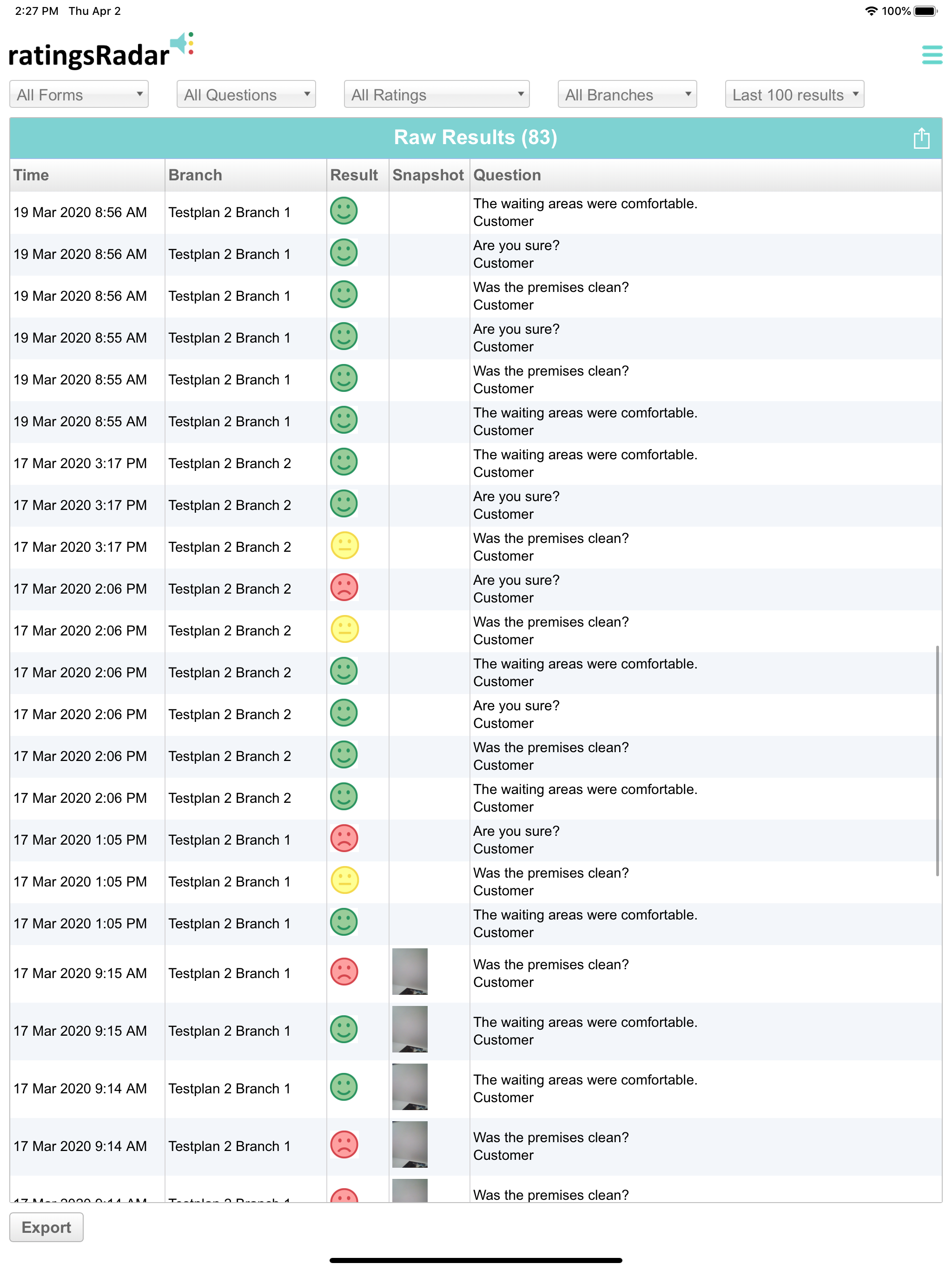Click red sad face at 17 Mar 1:05 PM
The image size is (952, 1270).
[344, 838]
